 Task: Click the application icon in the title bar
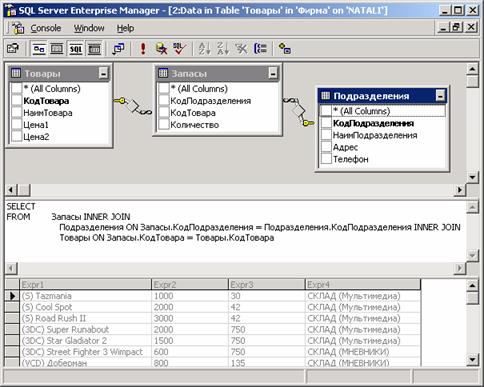point(10,10)
